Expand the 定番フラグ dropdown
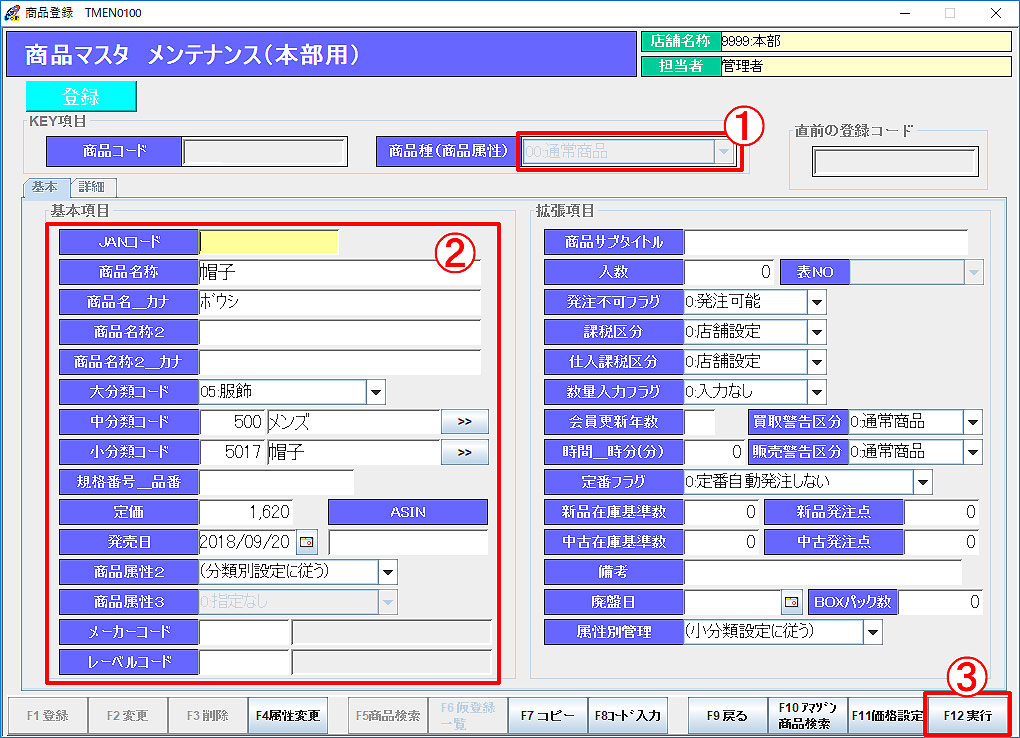 click(x=922, y=482)
